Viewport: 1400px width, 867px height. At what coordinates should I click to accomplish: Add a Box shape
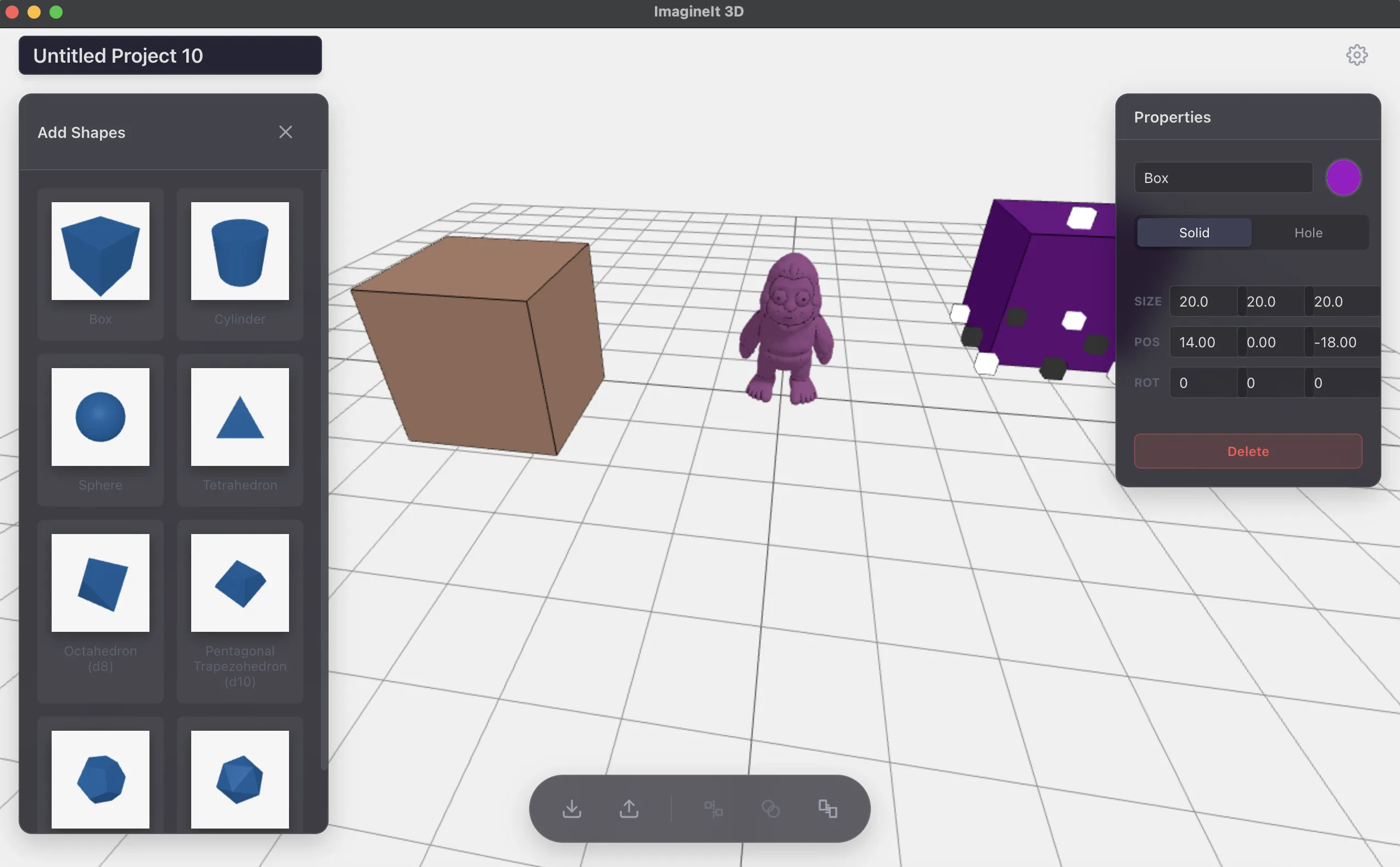[101, 264]
